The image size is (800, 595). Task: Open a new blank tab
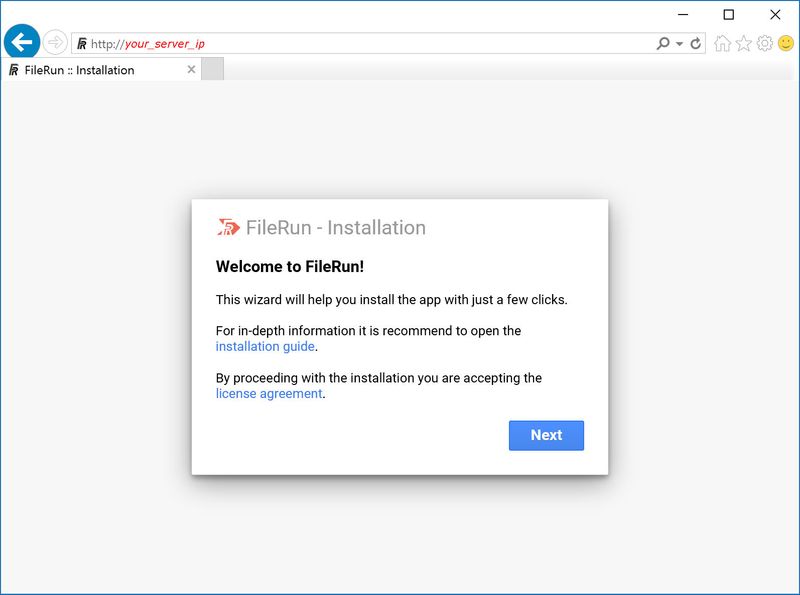pyautogui.click(x=212, y=69)
